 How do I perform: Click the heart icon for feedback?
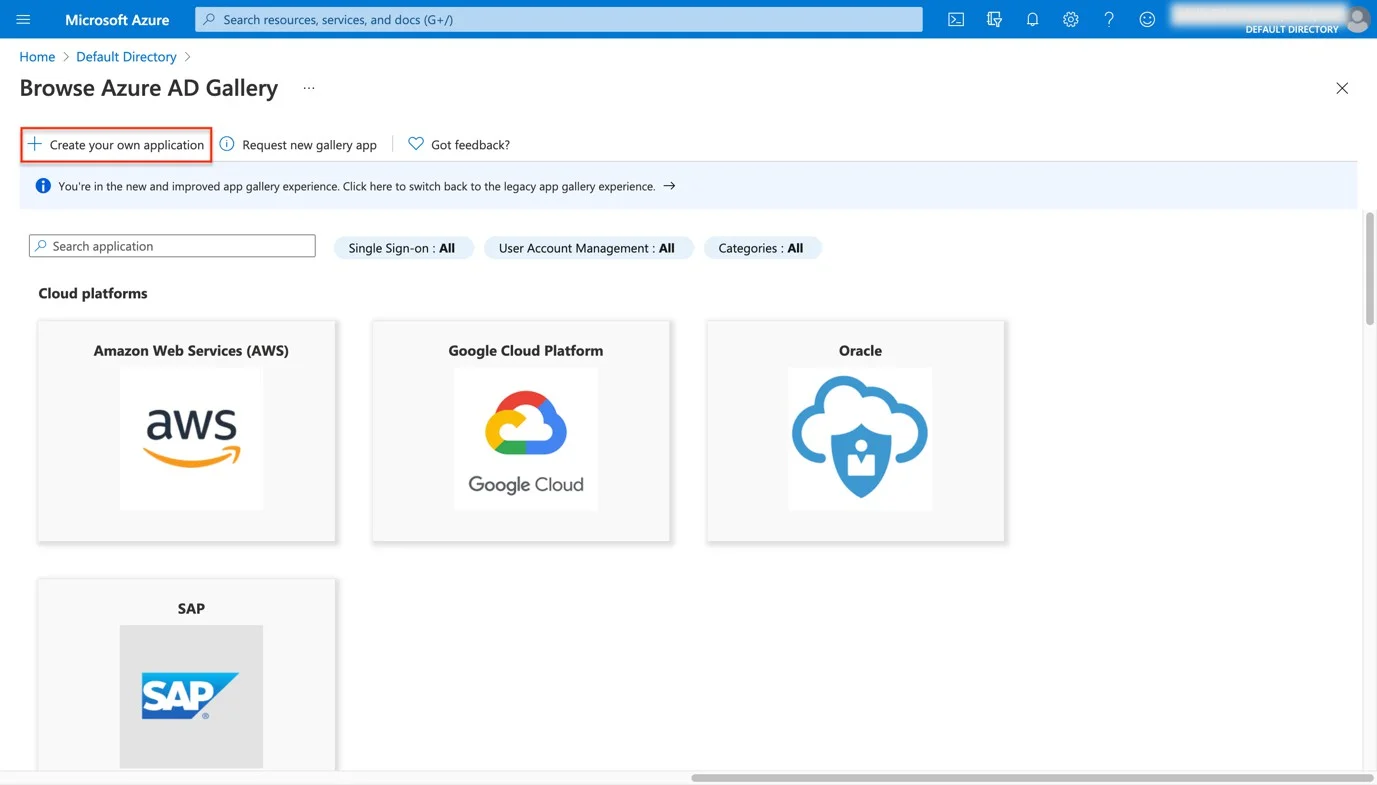416,144
